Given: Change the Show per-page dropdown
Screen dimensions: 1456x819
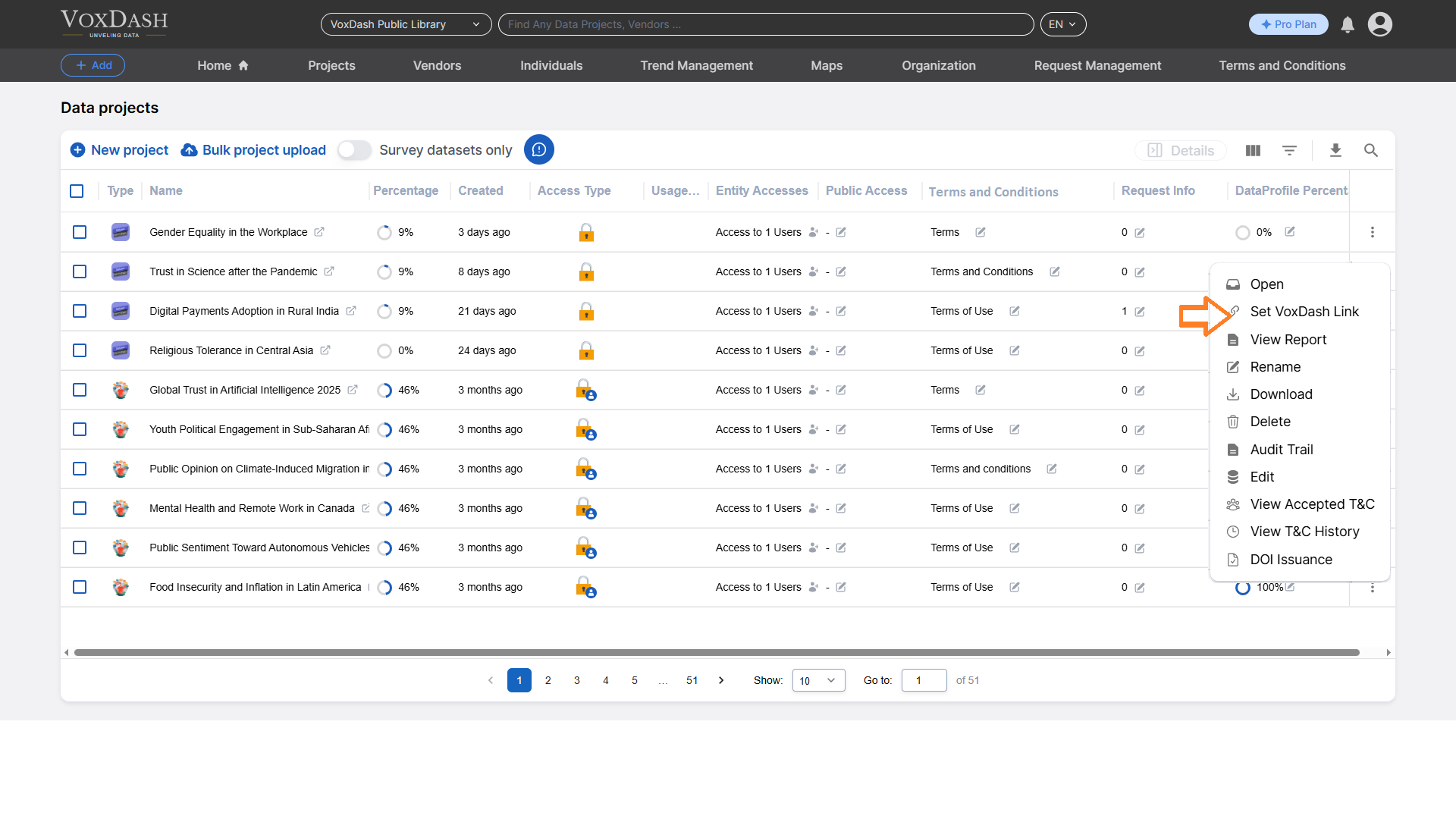Looking at the screenshot, I should tap(817, 680).
